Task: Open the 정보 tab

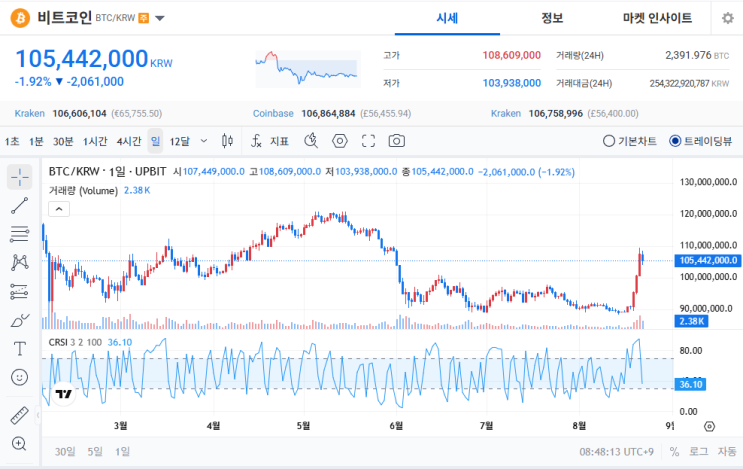Action: point(552,18)
